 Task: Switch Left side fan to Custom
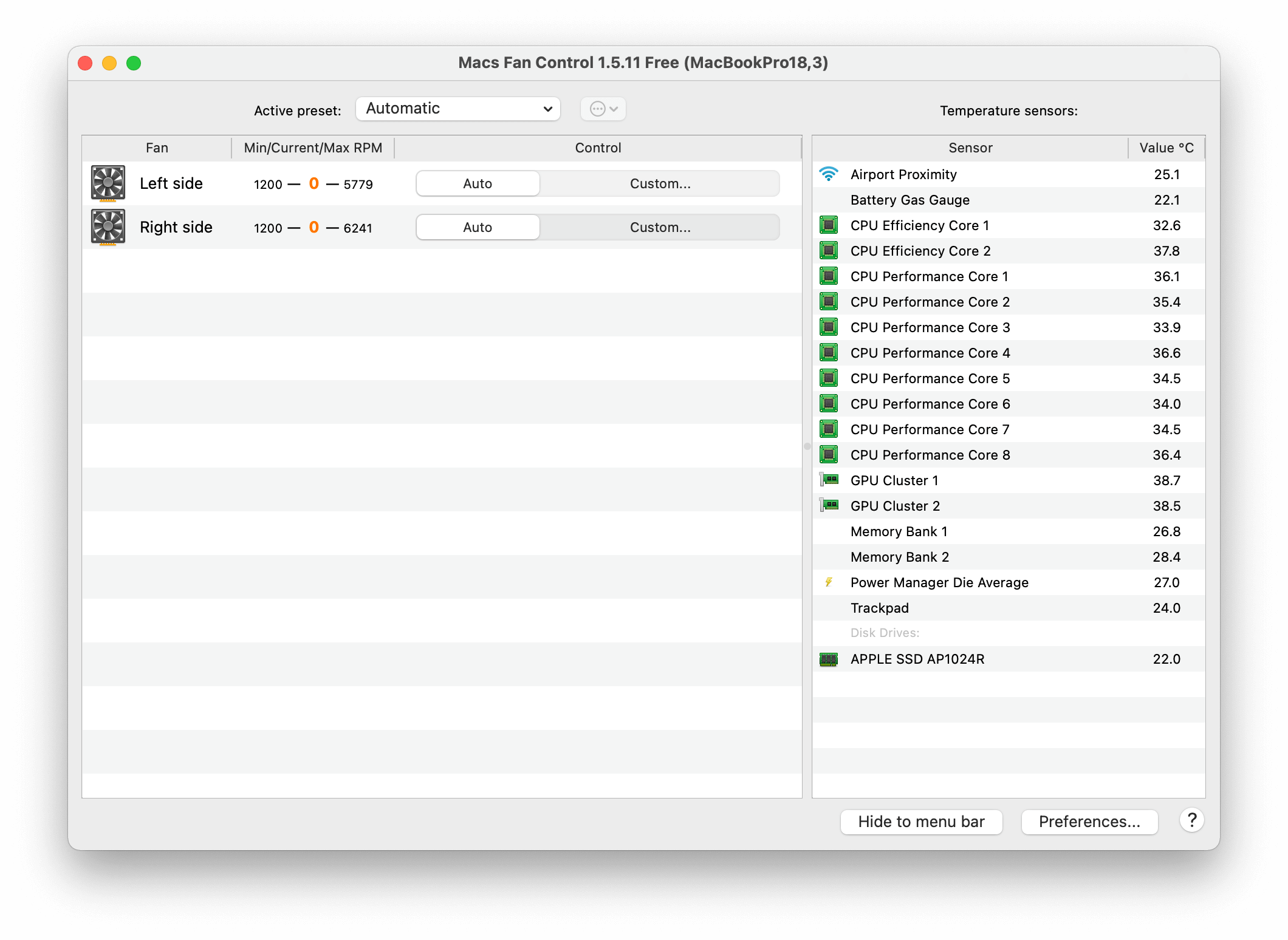[x=660, y=183]
